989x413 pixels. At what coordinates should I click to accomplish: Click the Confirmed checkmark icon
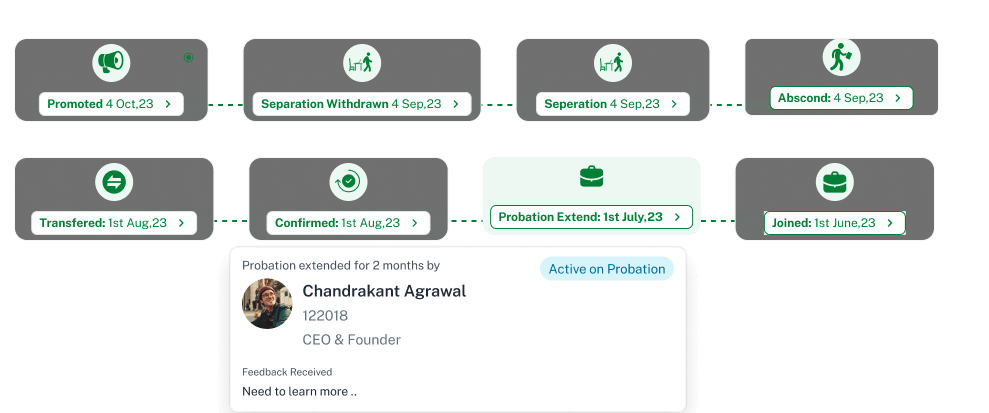click(x=348, y=182)
